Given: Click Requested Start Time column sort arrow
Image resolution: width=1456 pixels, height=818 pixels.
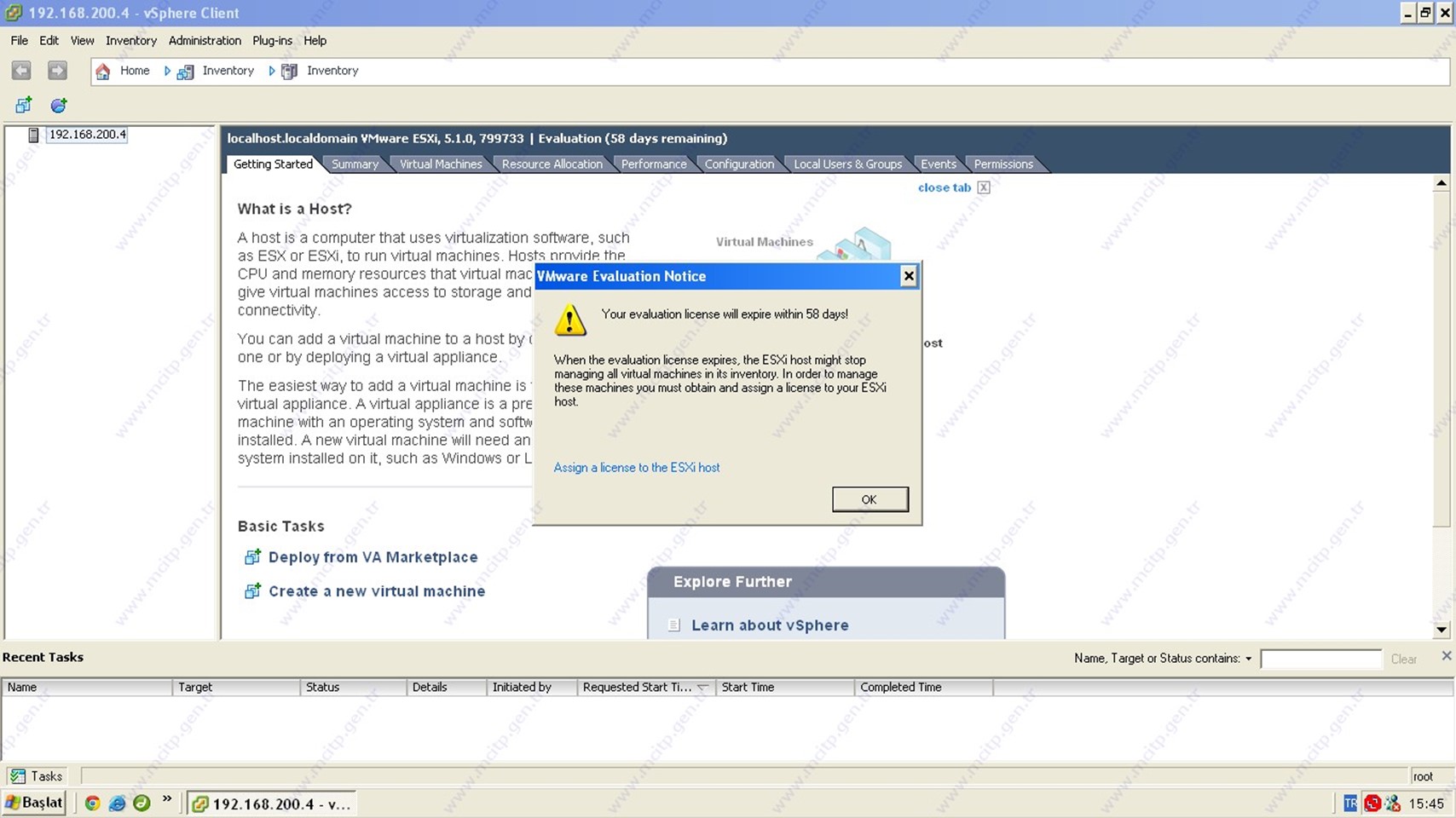Looking at the screenshot, I should click(x=702, y=687).
